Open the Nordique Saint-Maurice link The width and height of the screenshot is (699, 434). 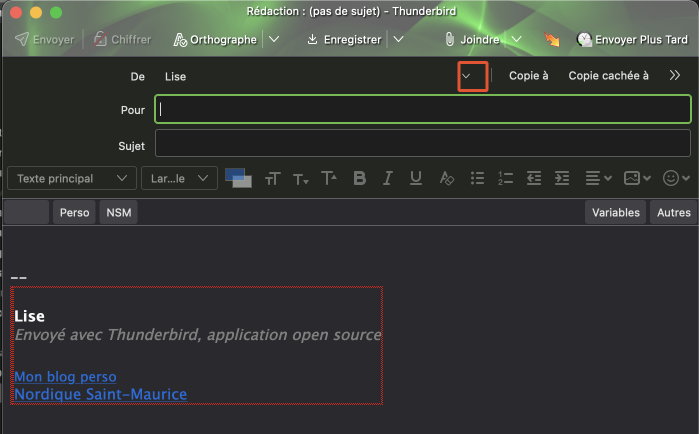[100, 394]
